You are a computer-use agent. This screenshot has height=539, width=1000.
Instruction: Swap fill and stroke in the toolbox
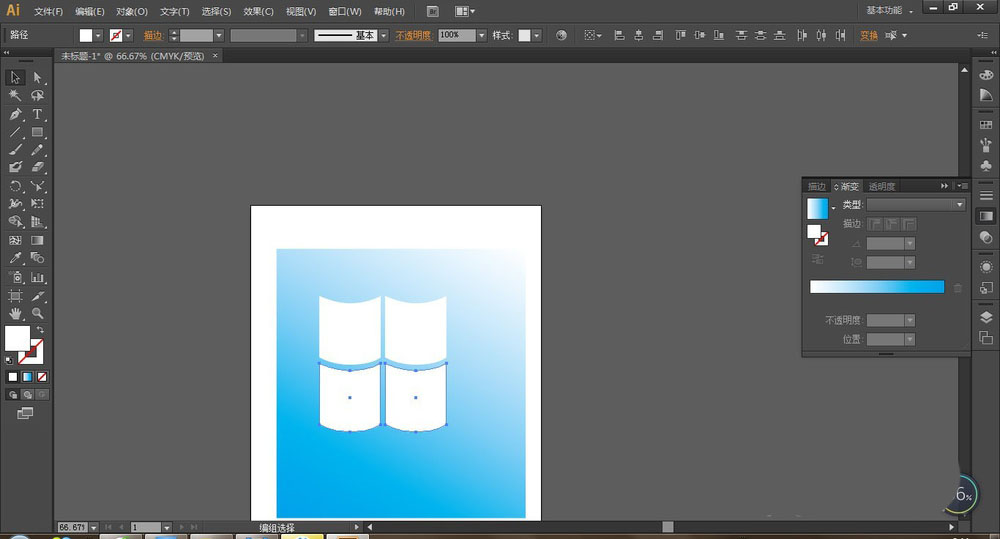pyautogui.click(x=40, y=330)
